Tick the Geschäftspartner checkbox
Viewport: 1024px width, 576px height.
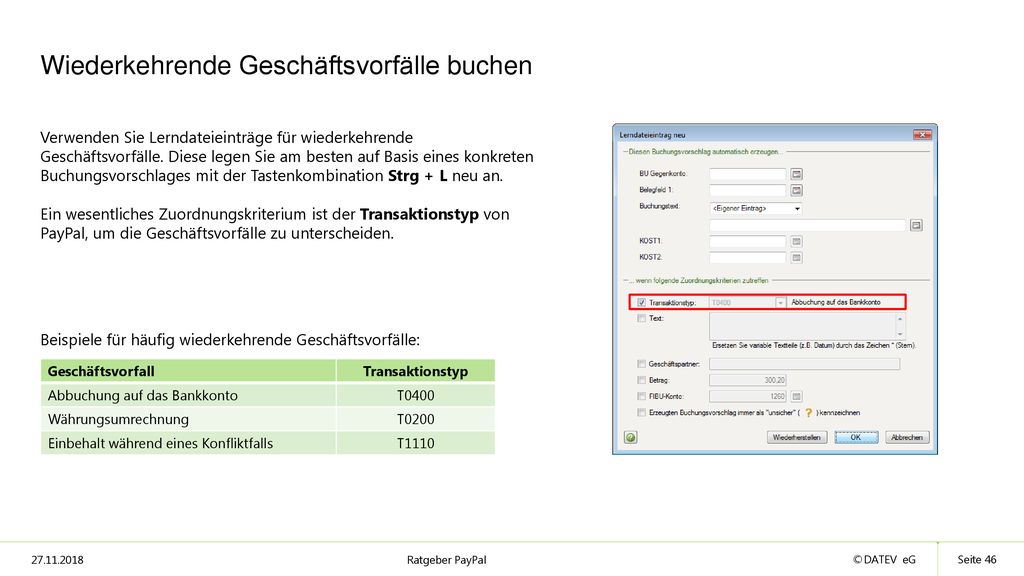[641, 364]
